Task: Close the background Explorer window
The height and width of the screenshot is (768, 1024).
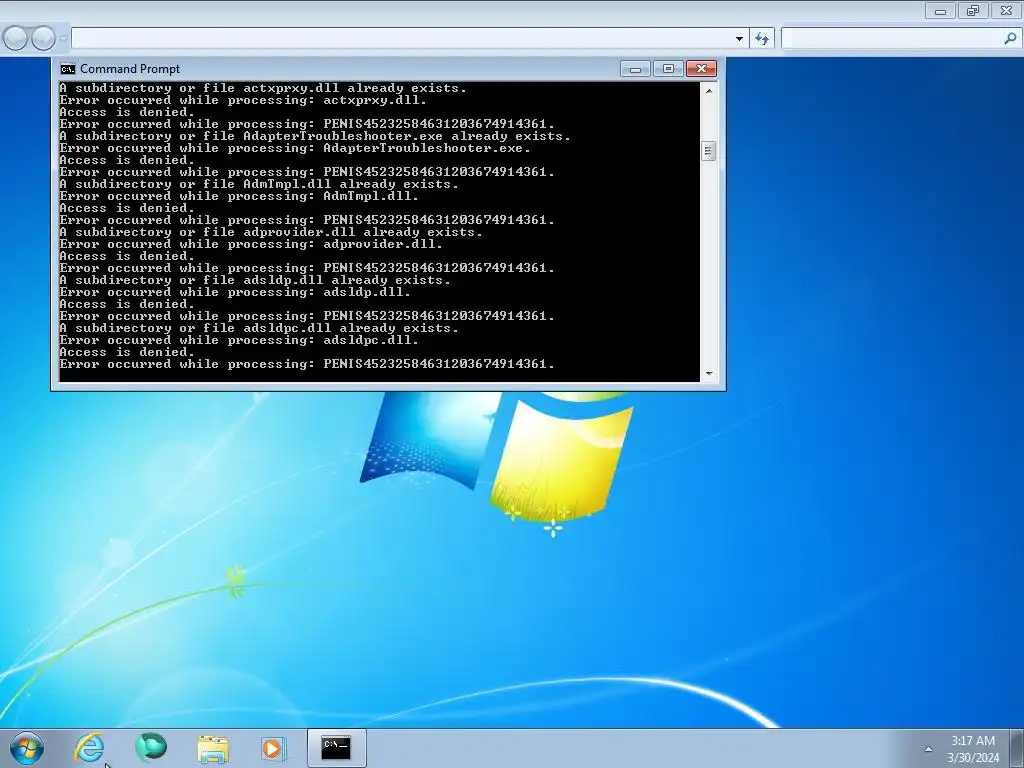Action: [x=1006, y=10]
